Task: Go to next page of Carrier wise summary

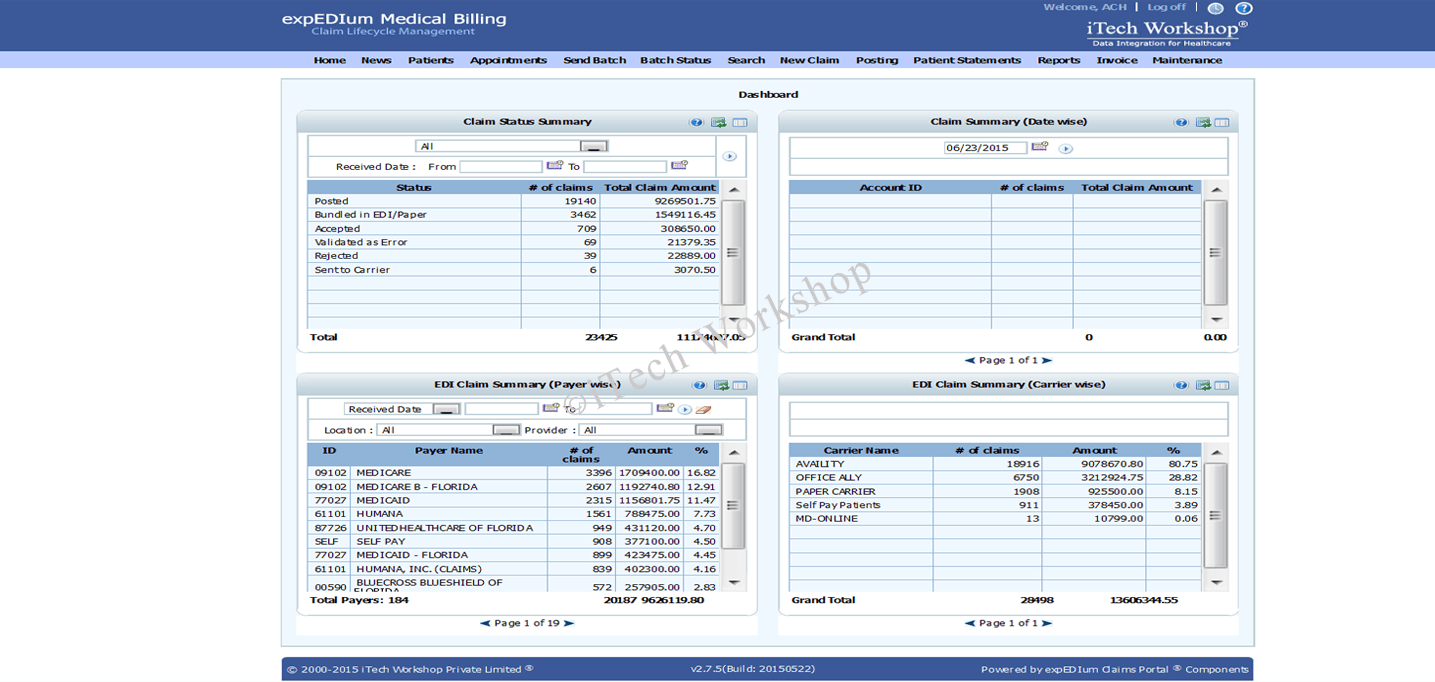Action: [1047, 623]
